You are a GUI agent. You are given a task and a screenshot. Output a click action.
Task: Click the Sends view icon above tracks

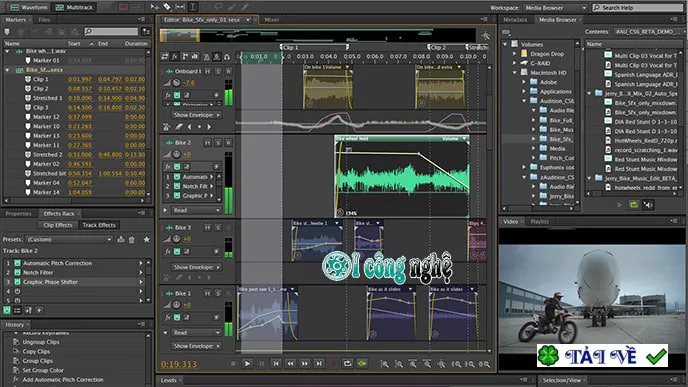(x=185, y=57)
